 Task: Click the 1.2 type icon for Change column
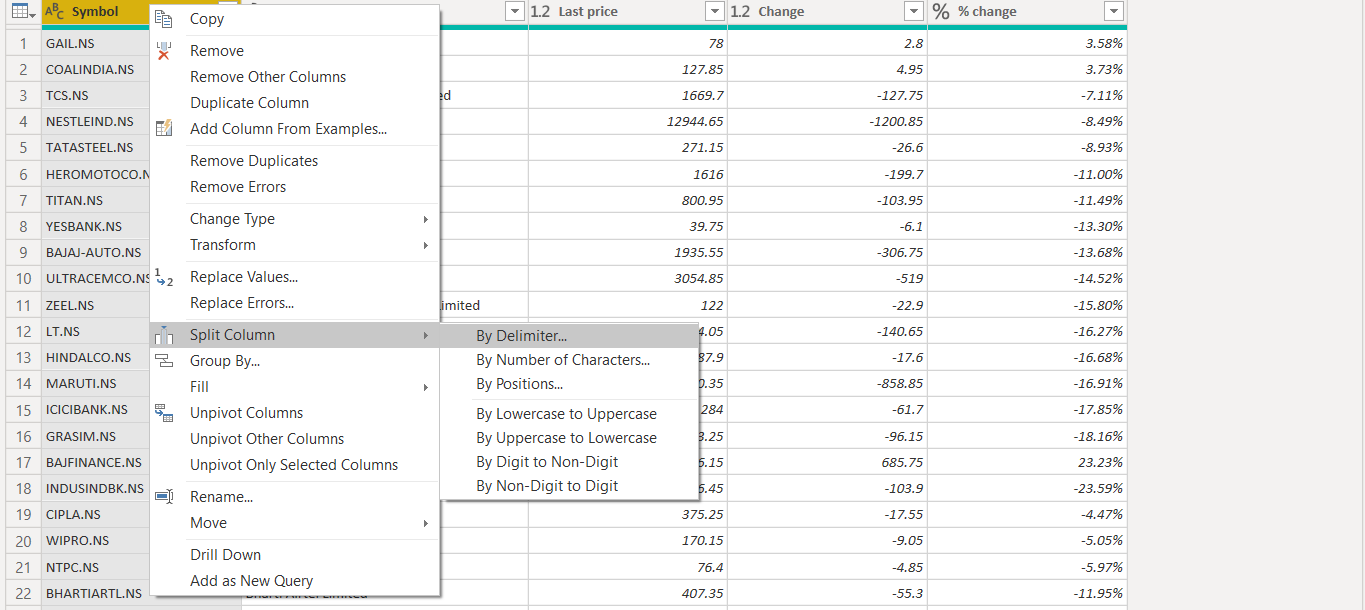tap(741, 12)
